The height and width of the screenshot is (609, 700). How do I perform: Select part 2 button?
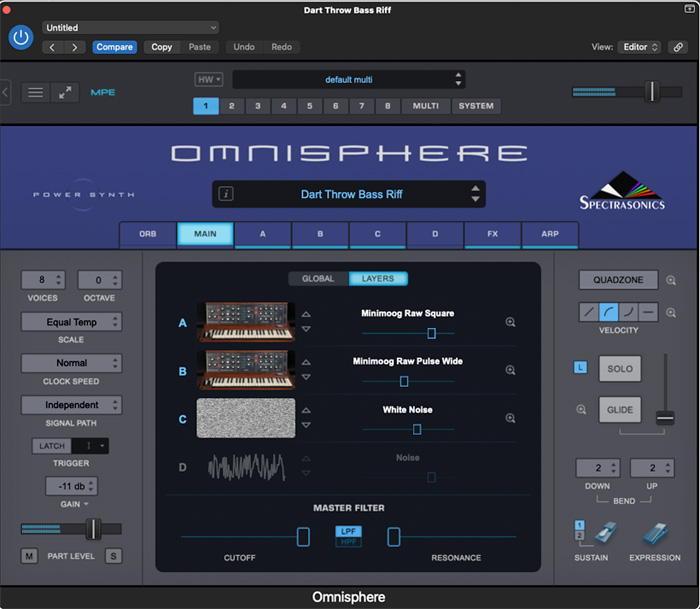(231, 106)
